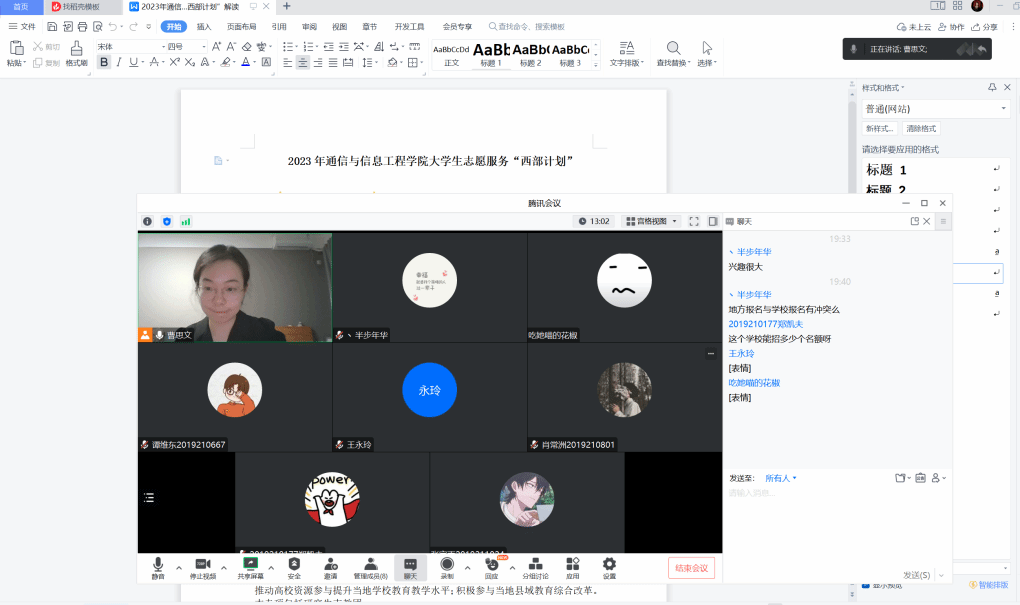Click the red 结束会议 (End Meeting) button
This screenshot has width=1020, height=605.
691,568
